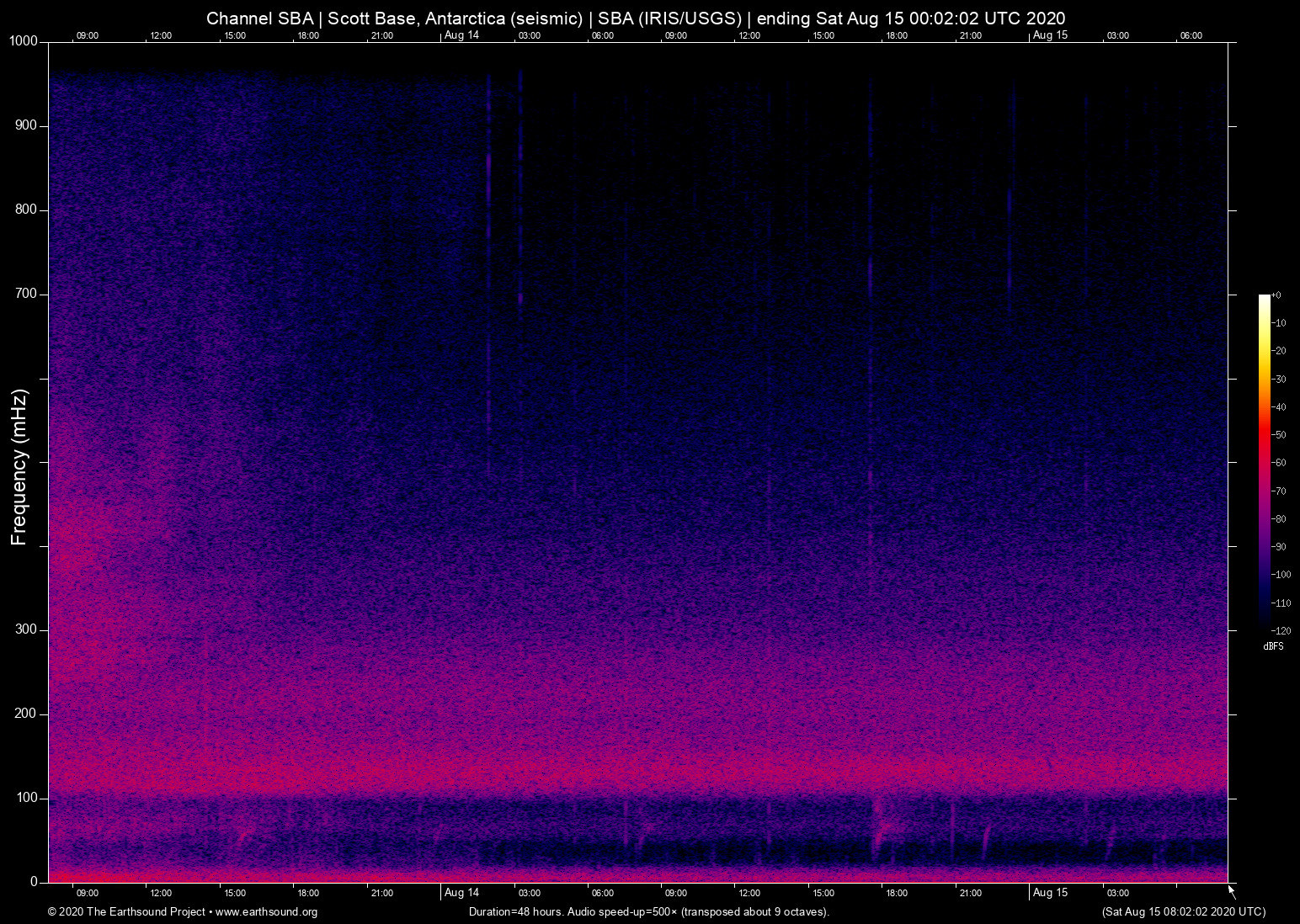
Task: Click the Aug 14 label on bottom axis
Action: click(x=462, y=893)
